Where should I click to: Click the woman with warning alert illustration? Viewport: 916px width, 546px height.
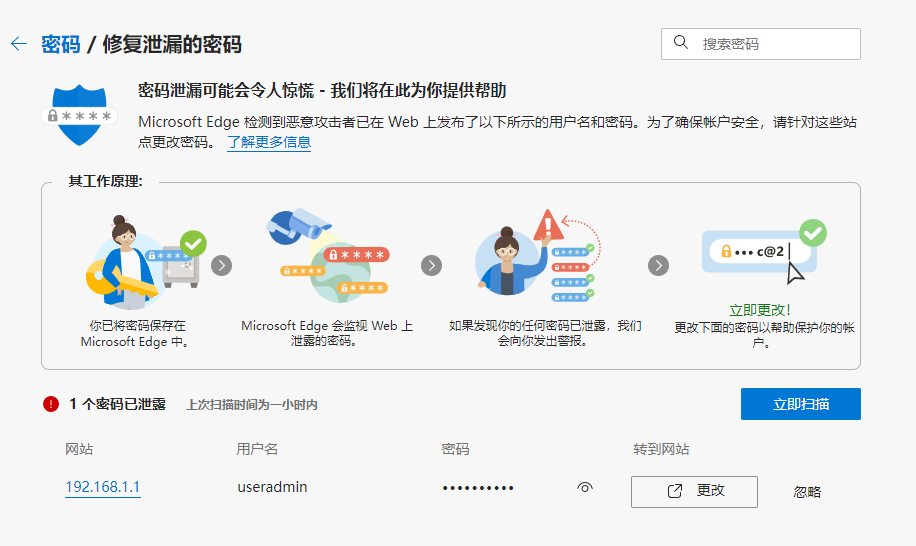[537, 255]
